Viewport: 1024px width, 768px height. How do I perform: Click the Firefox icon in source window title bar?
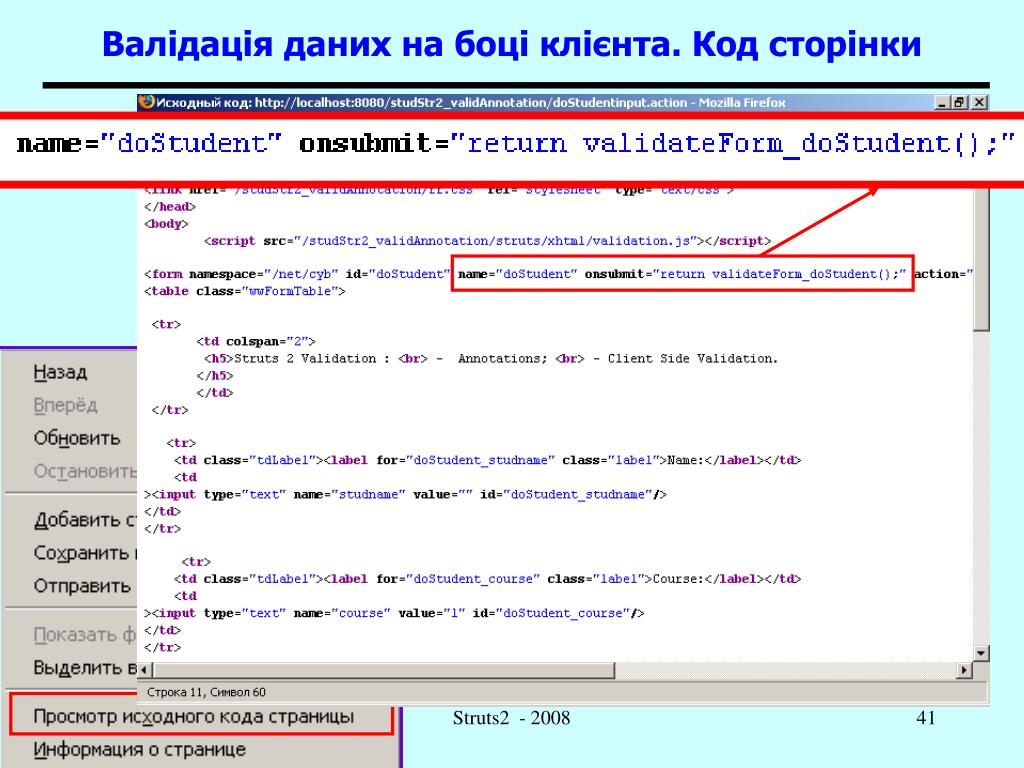146,102
